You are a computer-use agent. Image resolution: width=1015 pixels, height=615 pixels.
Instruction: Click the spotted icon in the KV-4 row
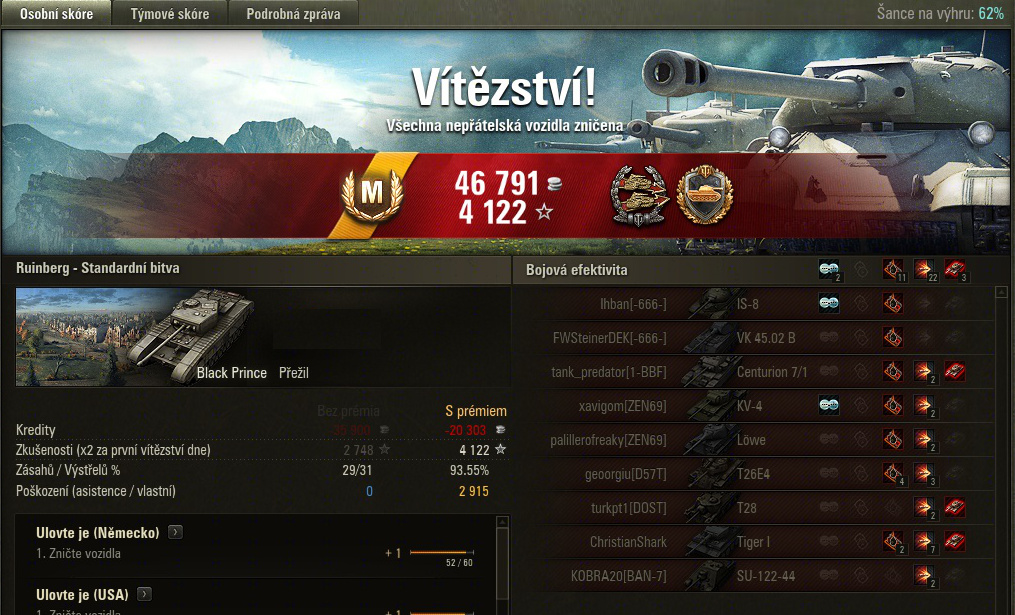tap(829, 406)
